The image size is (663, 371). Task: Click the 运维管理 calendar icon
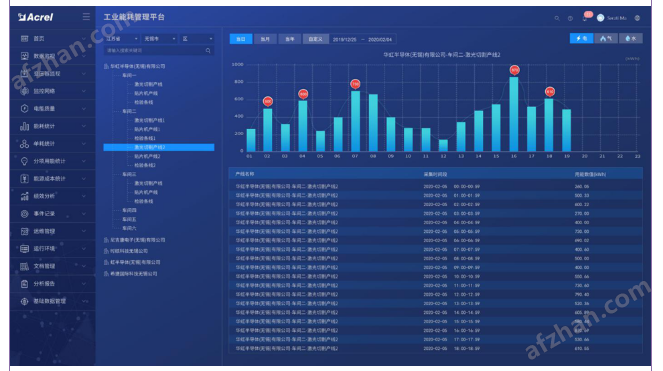point(25,231)
